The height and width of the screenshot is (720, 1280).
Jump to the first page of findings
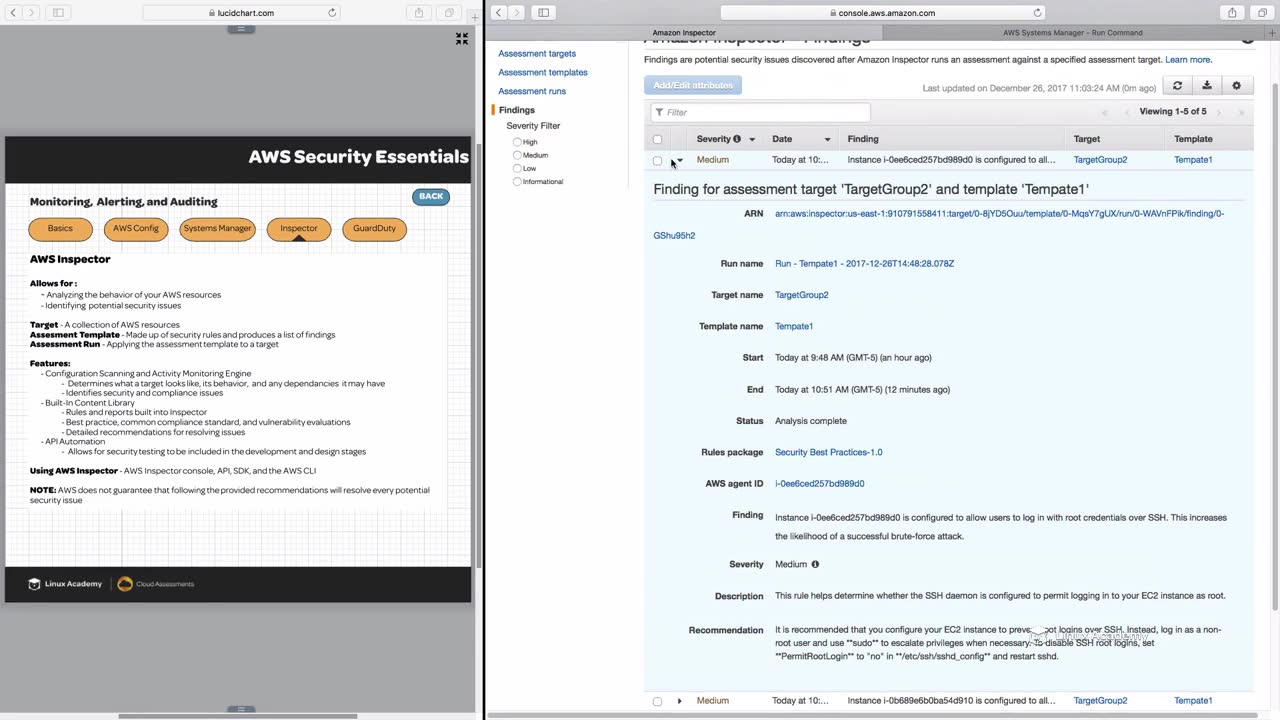[x=1105, y=112]
